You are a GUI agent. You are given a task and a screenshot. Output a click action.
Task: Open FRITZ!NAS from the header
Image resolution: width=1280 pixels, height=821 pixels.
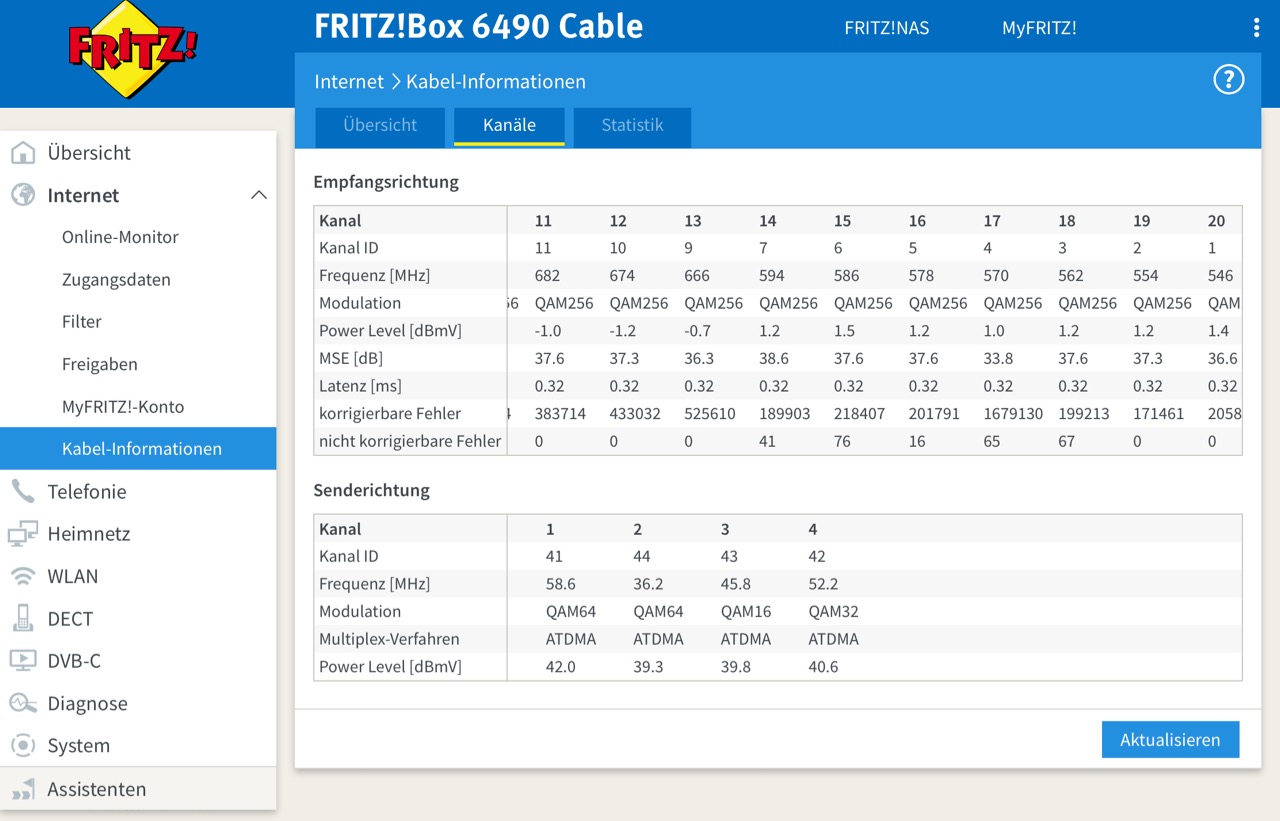(x=886, y=28)
